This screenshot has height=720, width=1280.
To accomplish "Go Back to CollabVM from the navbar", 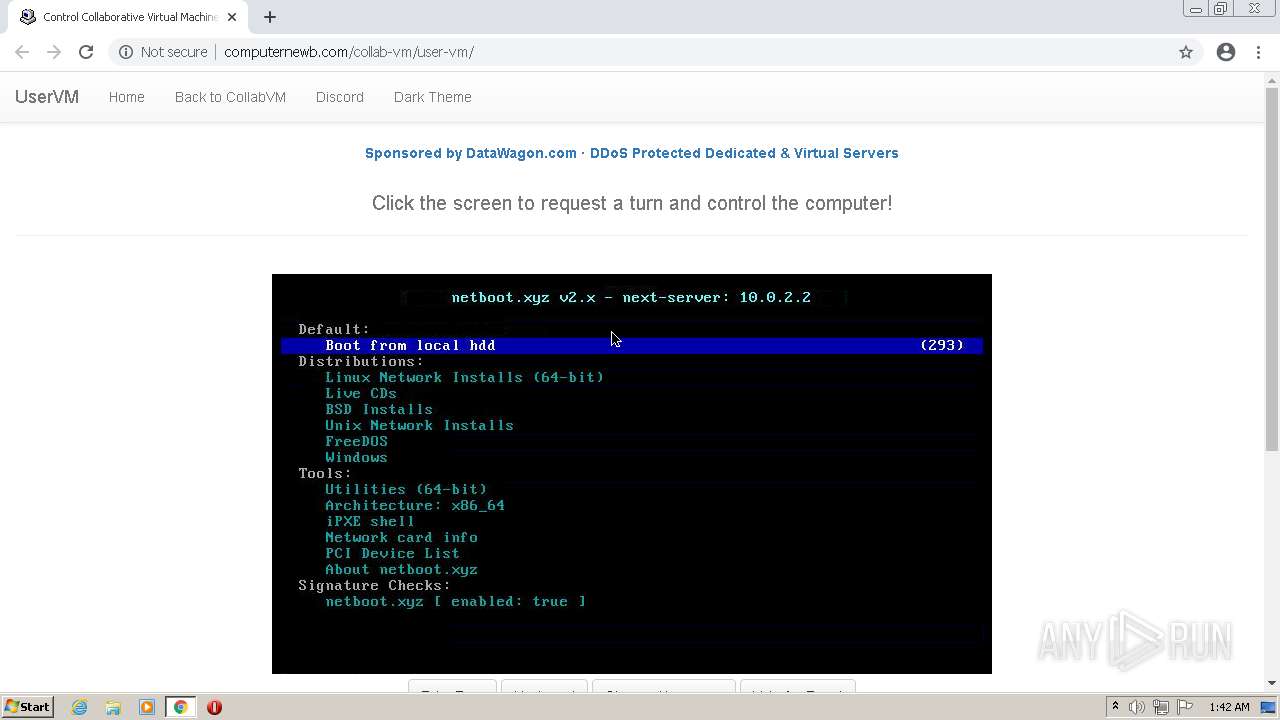I will [x=230, y=97].
